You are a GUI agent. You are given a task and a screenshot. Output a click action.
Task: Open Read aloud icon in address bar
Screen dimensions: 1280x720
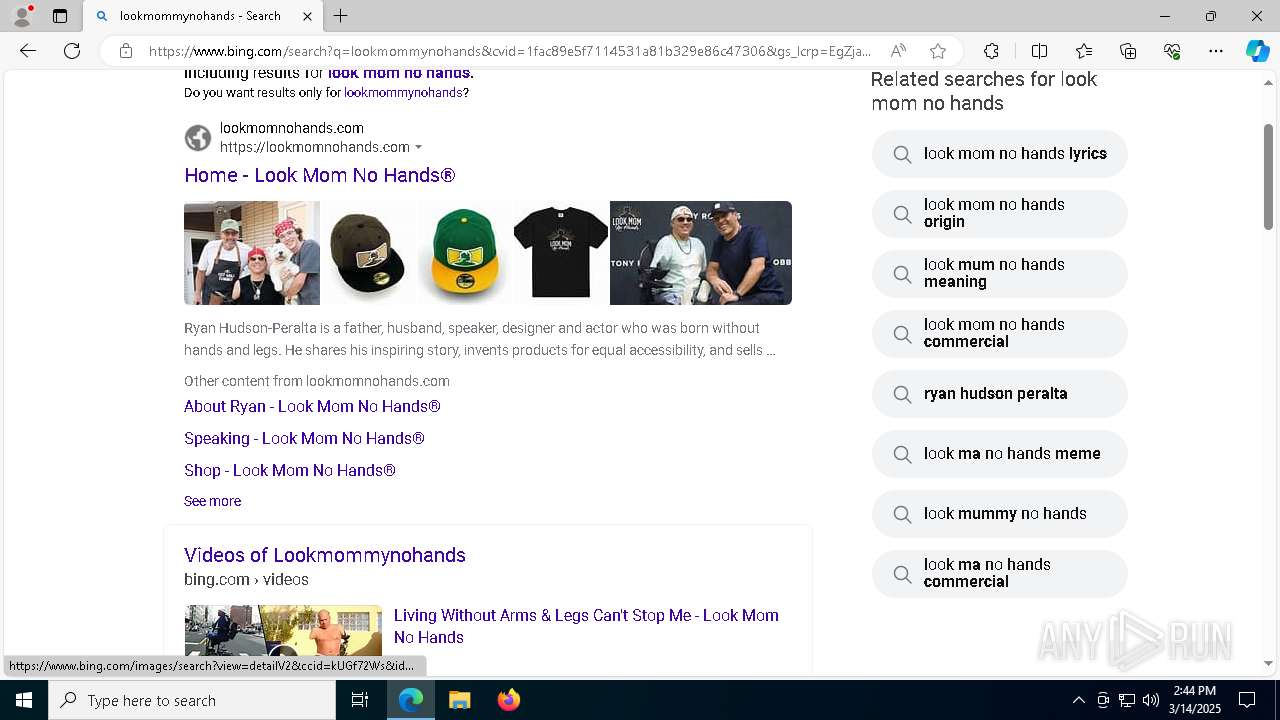898,51
